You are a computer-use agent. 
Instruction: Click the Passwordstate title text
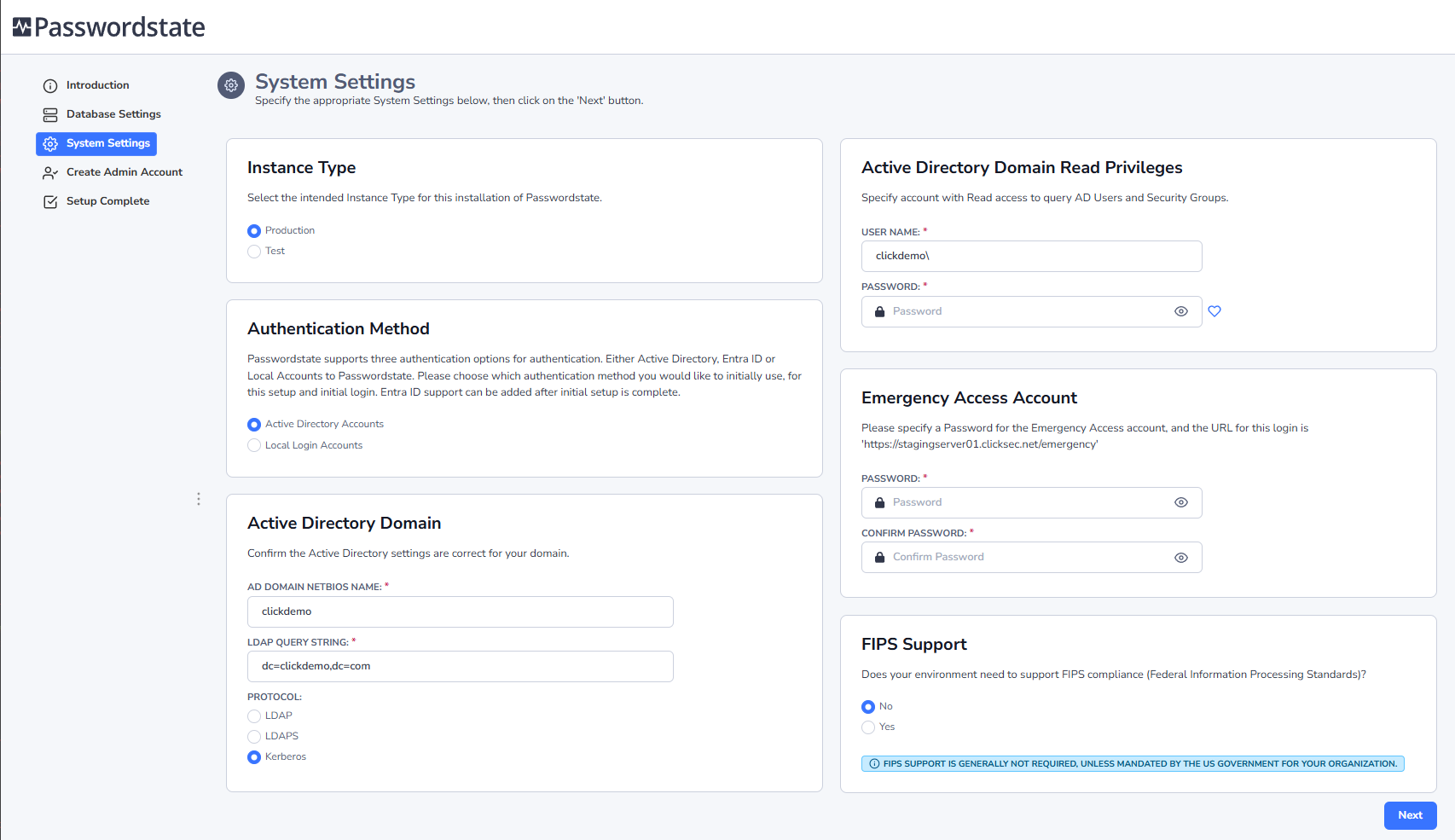[119, 27]
